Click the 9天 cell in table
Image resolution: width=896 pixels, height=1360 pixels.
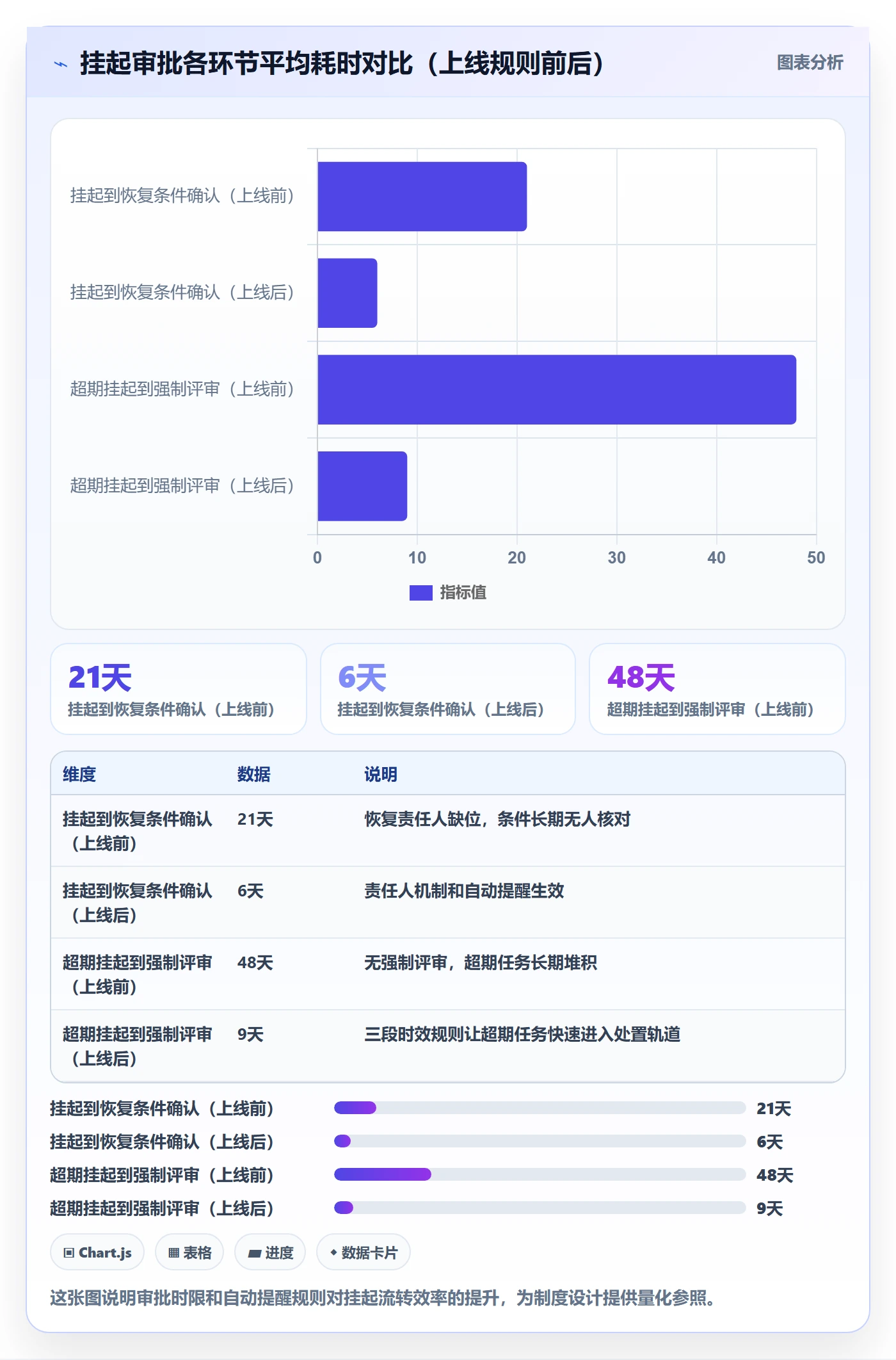click(x=250, y=1034)
